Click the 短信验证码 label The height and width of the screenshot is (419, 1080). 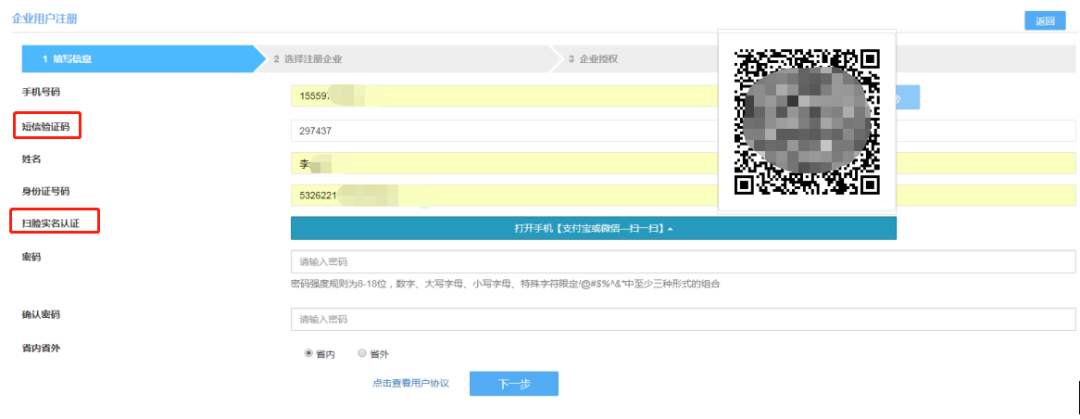point(46,126)
